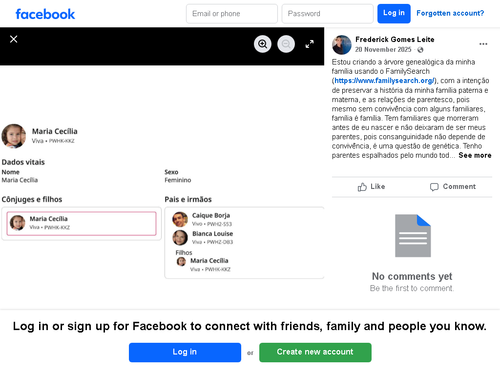Click the greyed zoom out magnifier icon

click(286, 44)
